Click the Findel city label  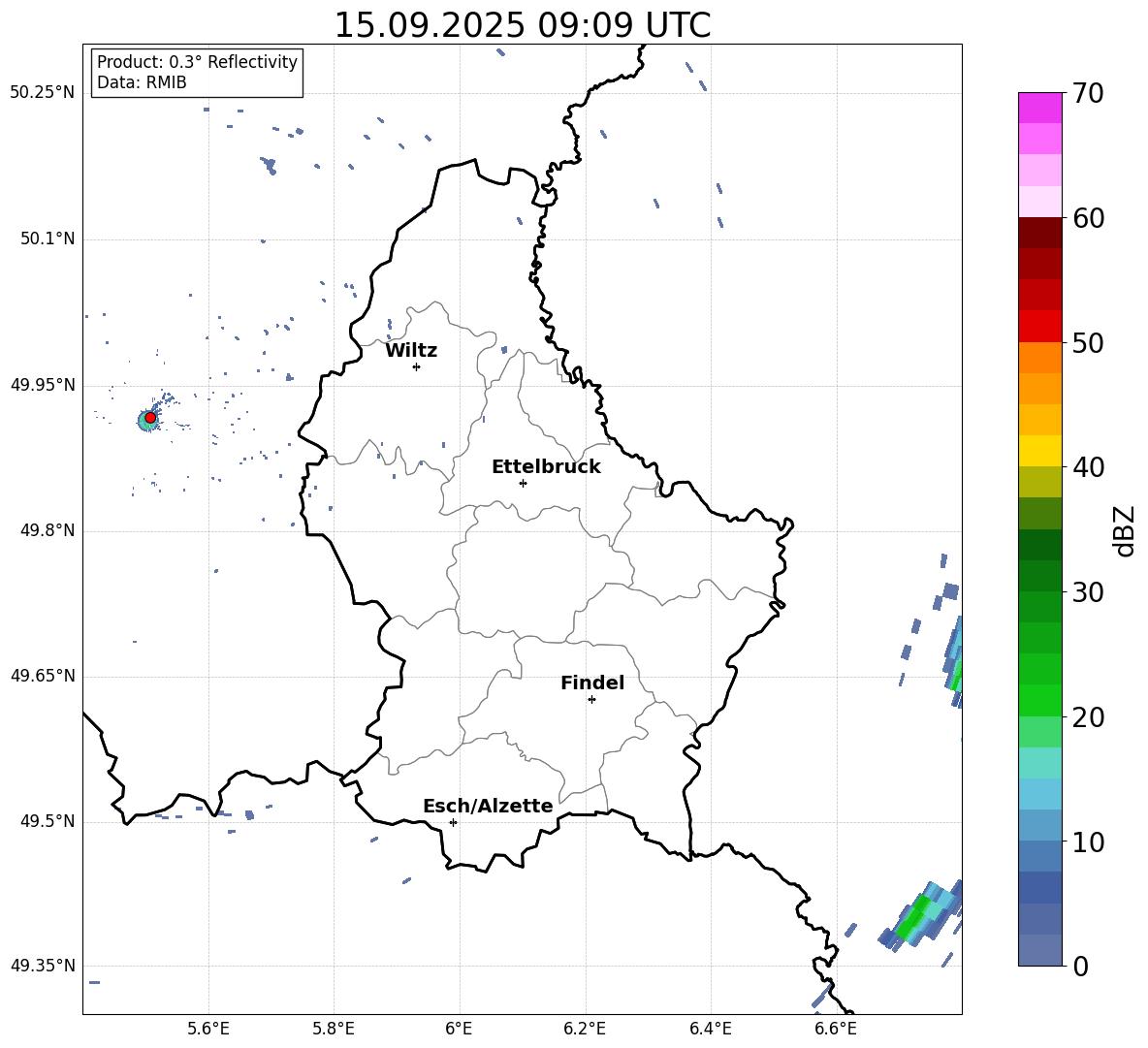pyautogui.click(x=592, y=683)
